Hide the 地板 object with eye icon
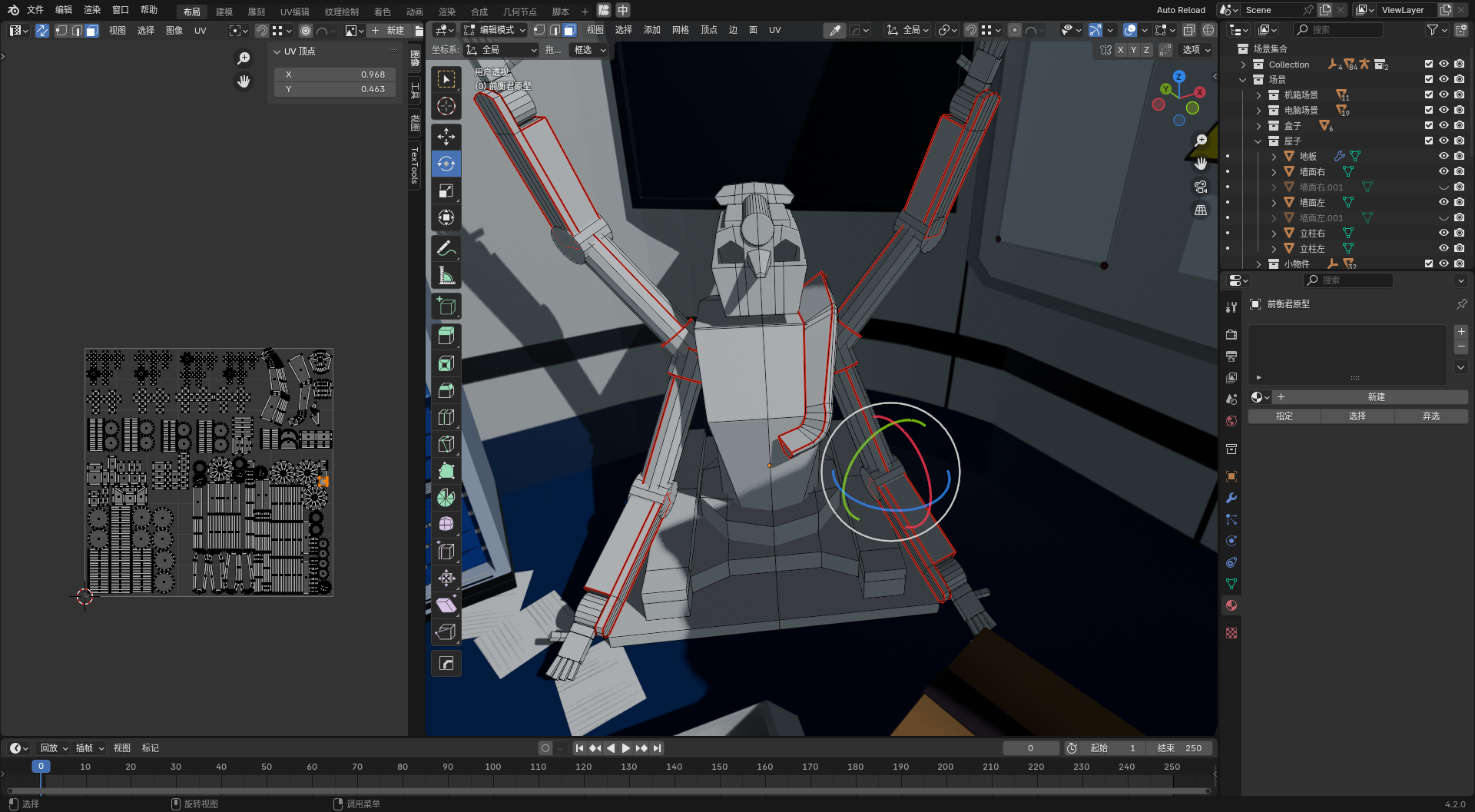 click(1444, 156)
